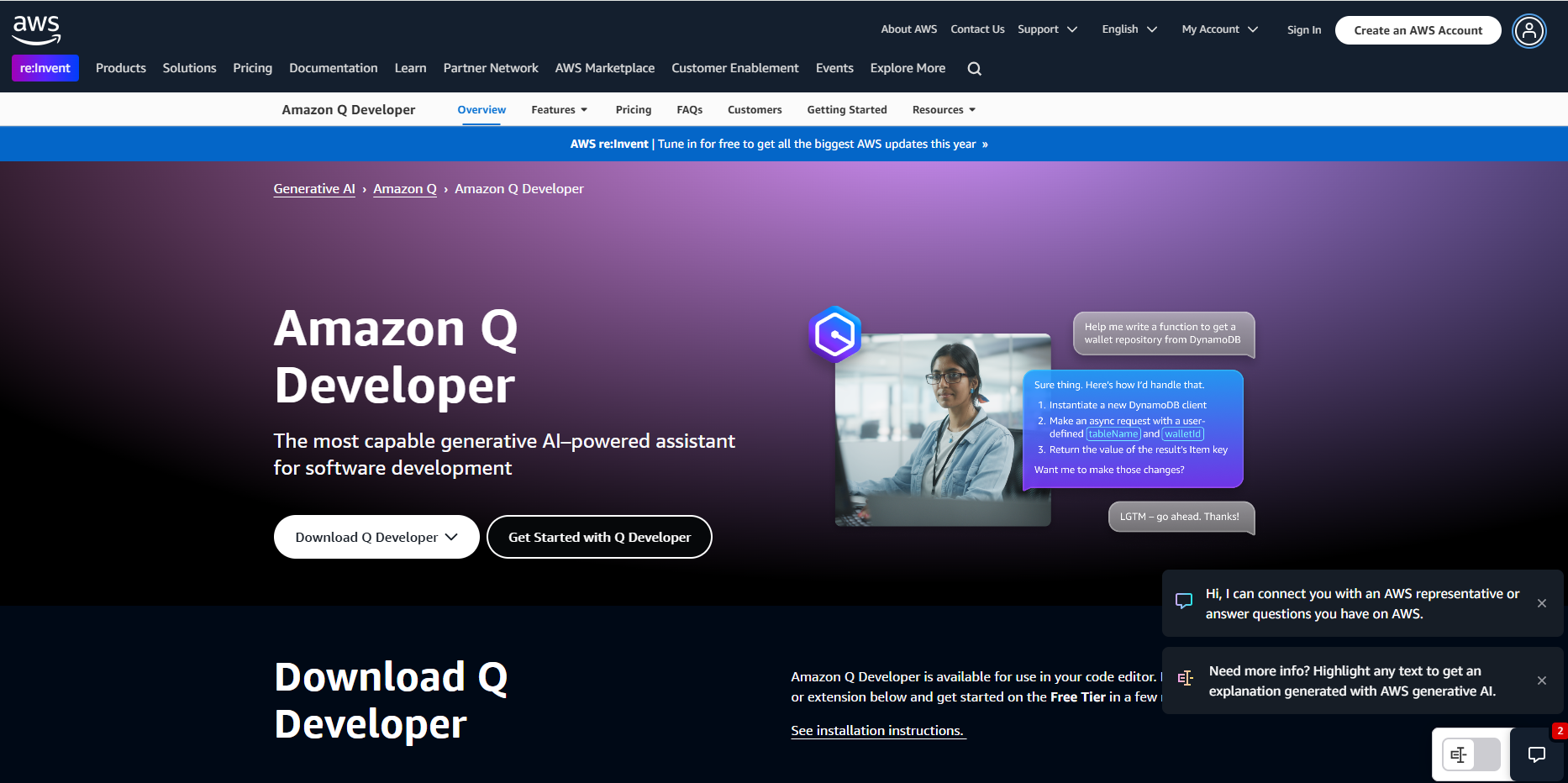Click Create an AWS Account button
This screenshot has width=1568, height=783.
1418,30
